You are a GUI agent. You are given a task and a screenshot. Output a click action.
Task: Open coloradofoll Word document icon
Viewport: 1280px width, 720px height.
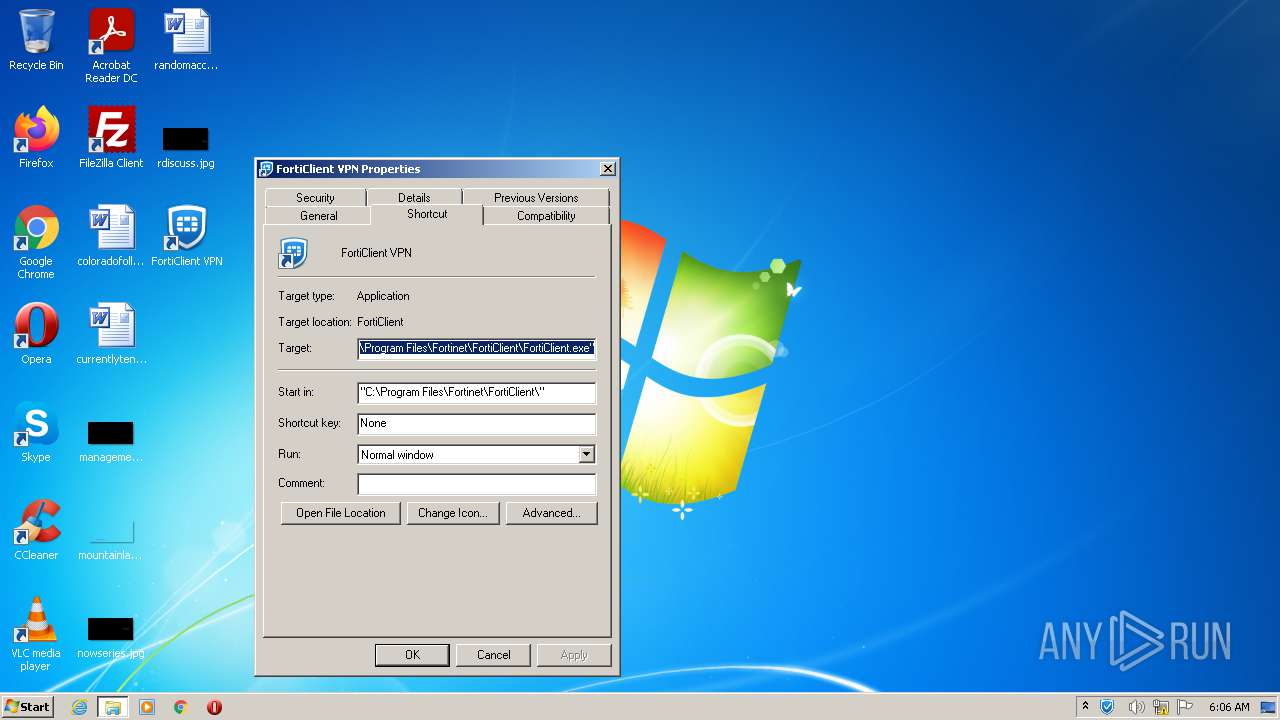coord(111,236)
